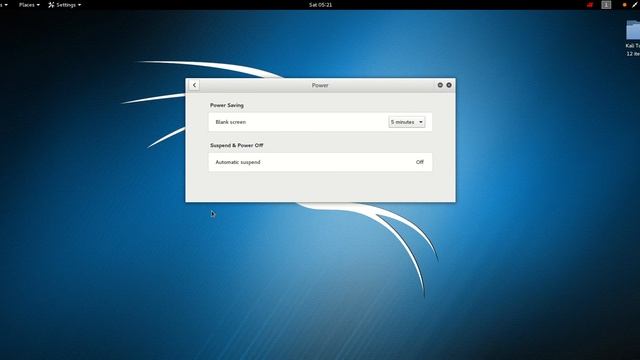This screenshot has height=360, width=640.
Task: Open the Places menu in top bar
Action: click(29, 5)
